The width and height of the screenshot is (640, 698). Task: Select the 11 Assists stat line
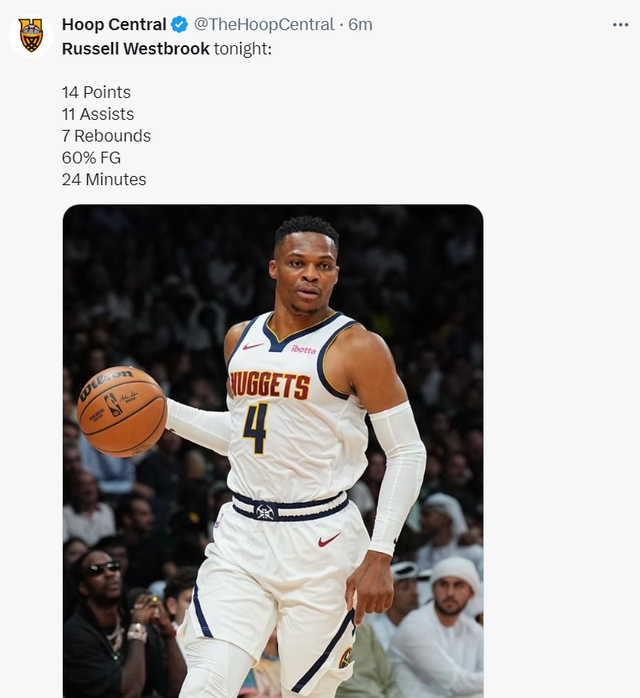click(98, 114)
